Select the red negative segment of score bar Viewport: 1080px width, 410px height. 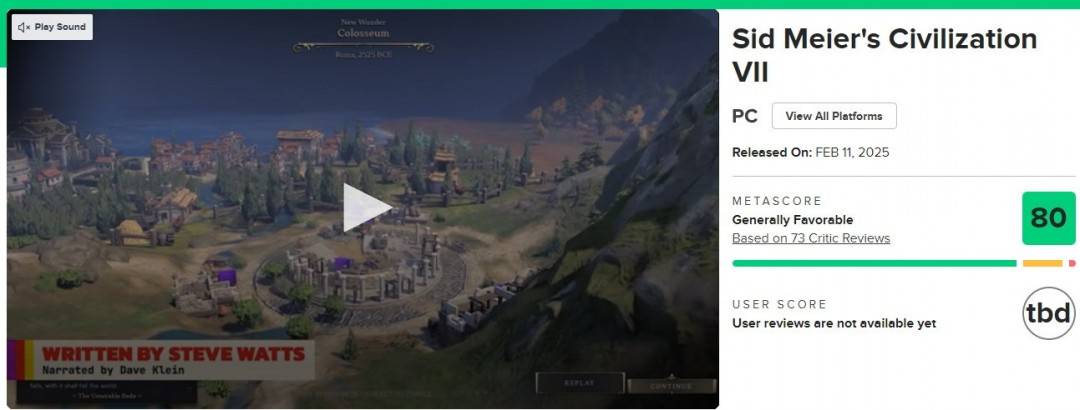pos(1072,263)
